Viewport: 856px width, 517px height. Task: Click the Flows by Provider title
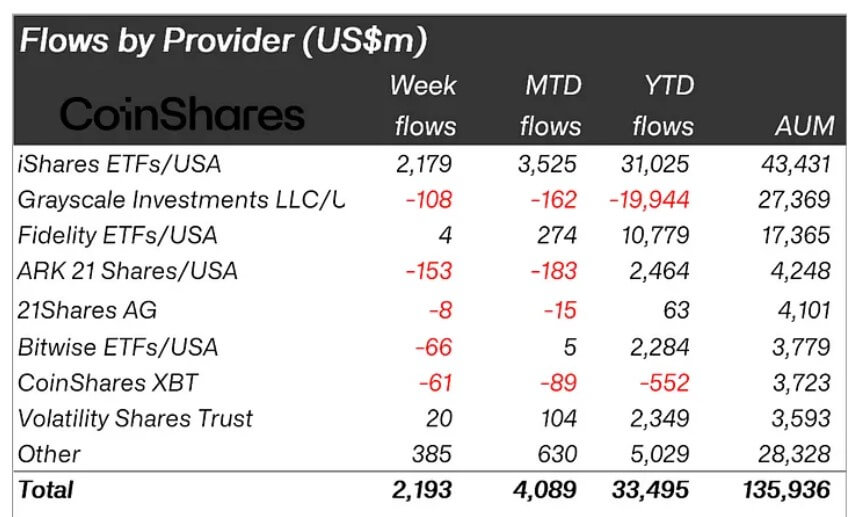click(x=223, y=41)
